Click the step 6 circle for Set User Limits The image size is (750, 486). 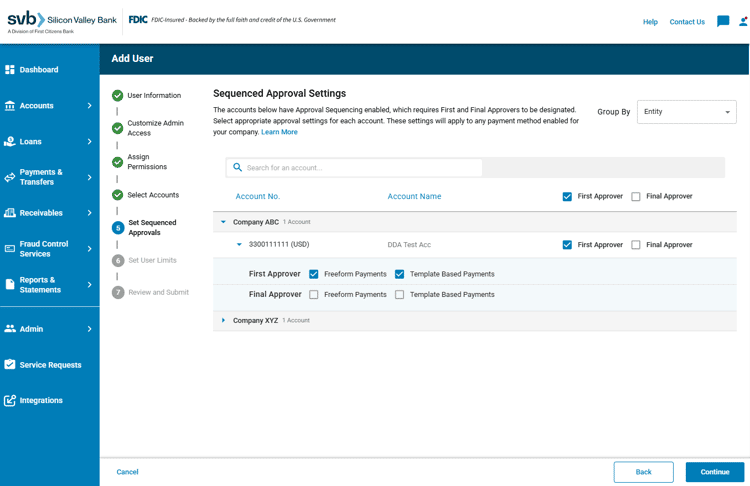pos(118,260)
